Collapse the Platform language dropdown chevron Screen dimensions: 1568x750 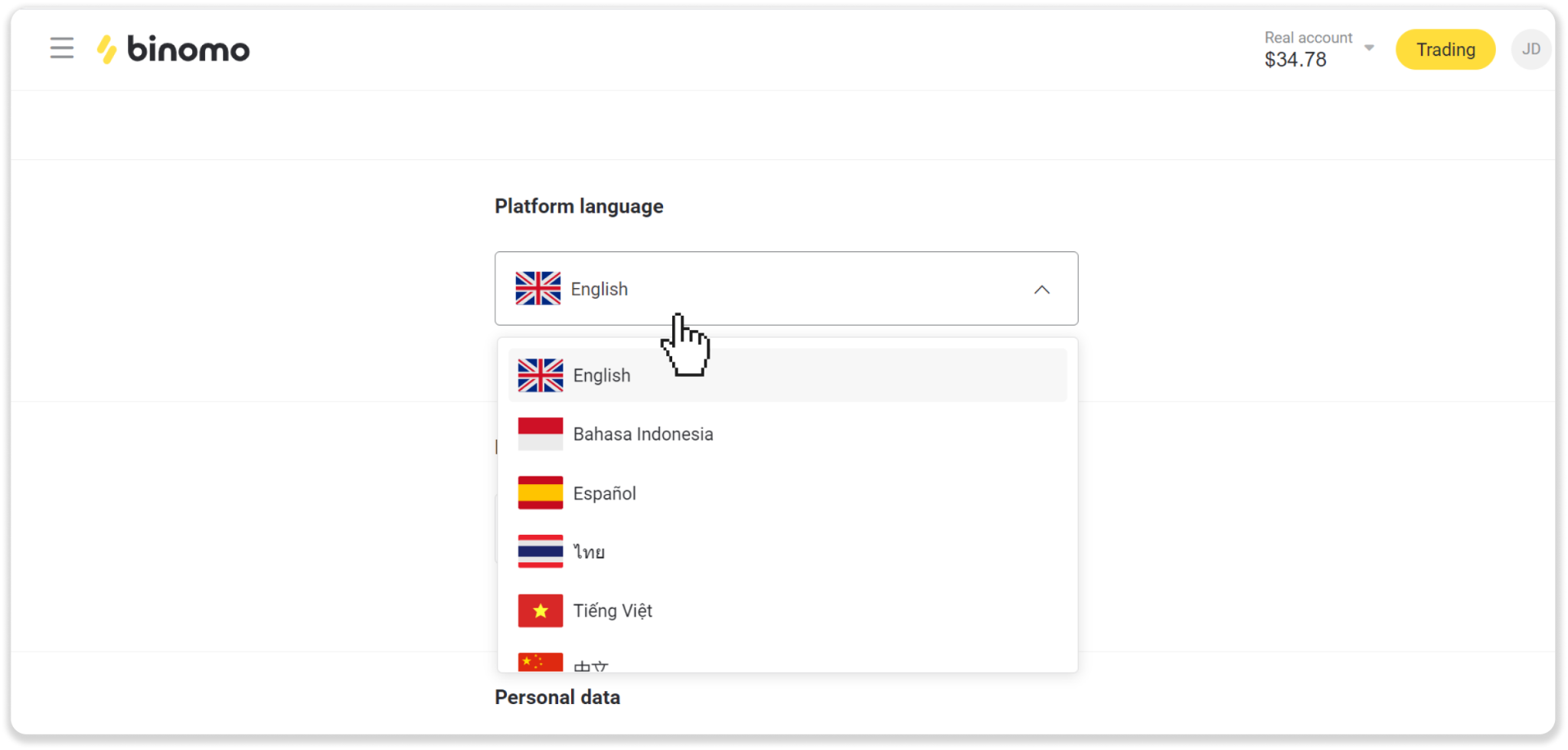tap(1041, 290)
